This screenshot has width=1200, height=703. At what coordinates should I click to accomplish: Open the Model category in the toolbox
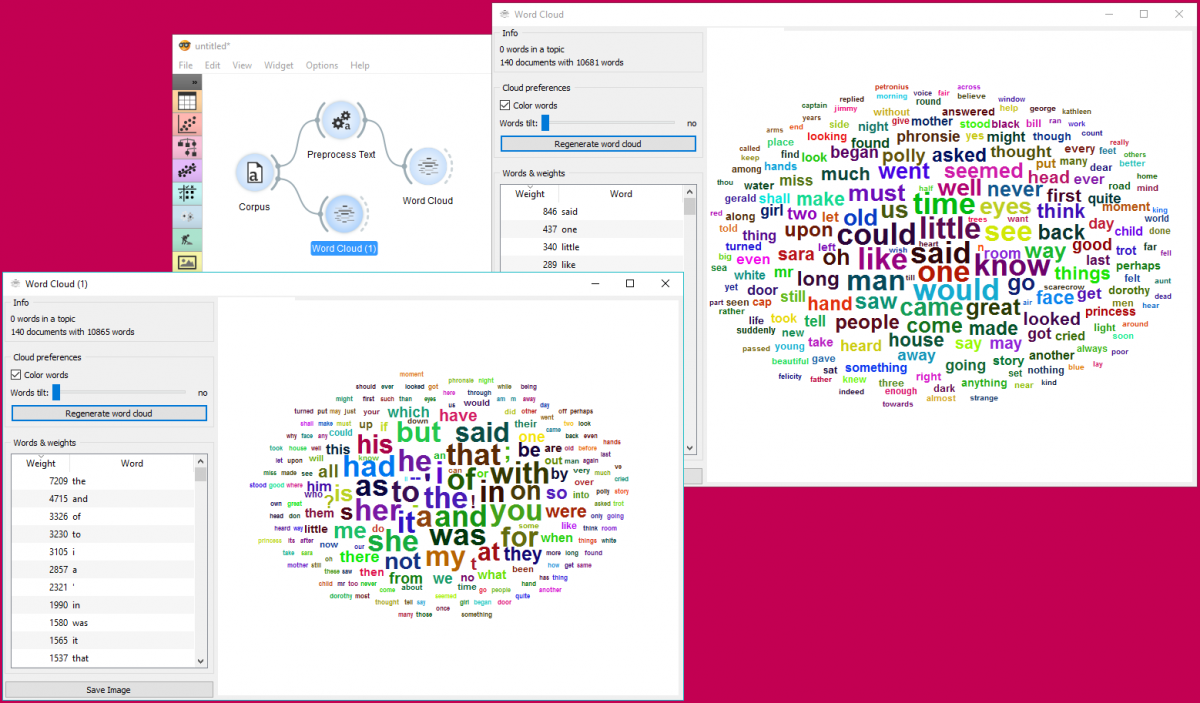186,148
